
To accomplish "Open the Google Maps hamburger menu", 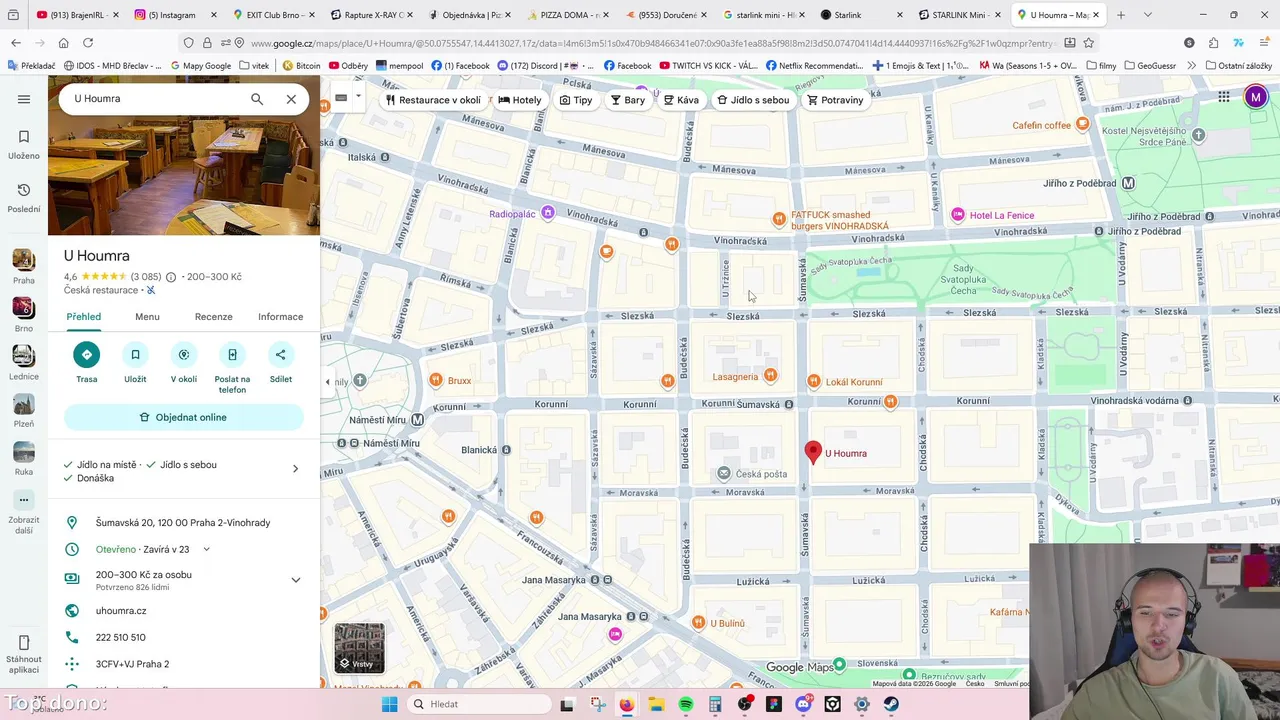I will click(24, 99).
